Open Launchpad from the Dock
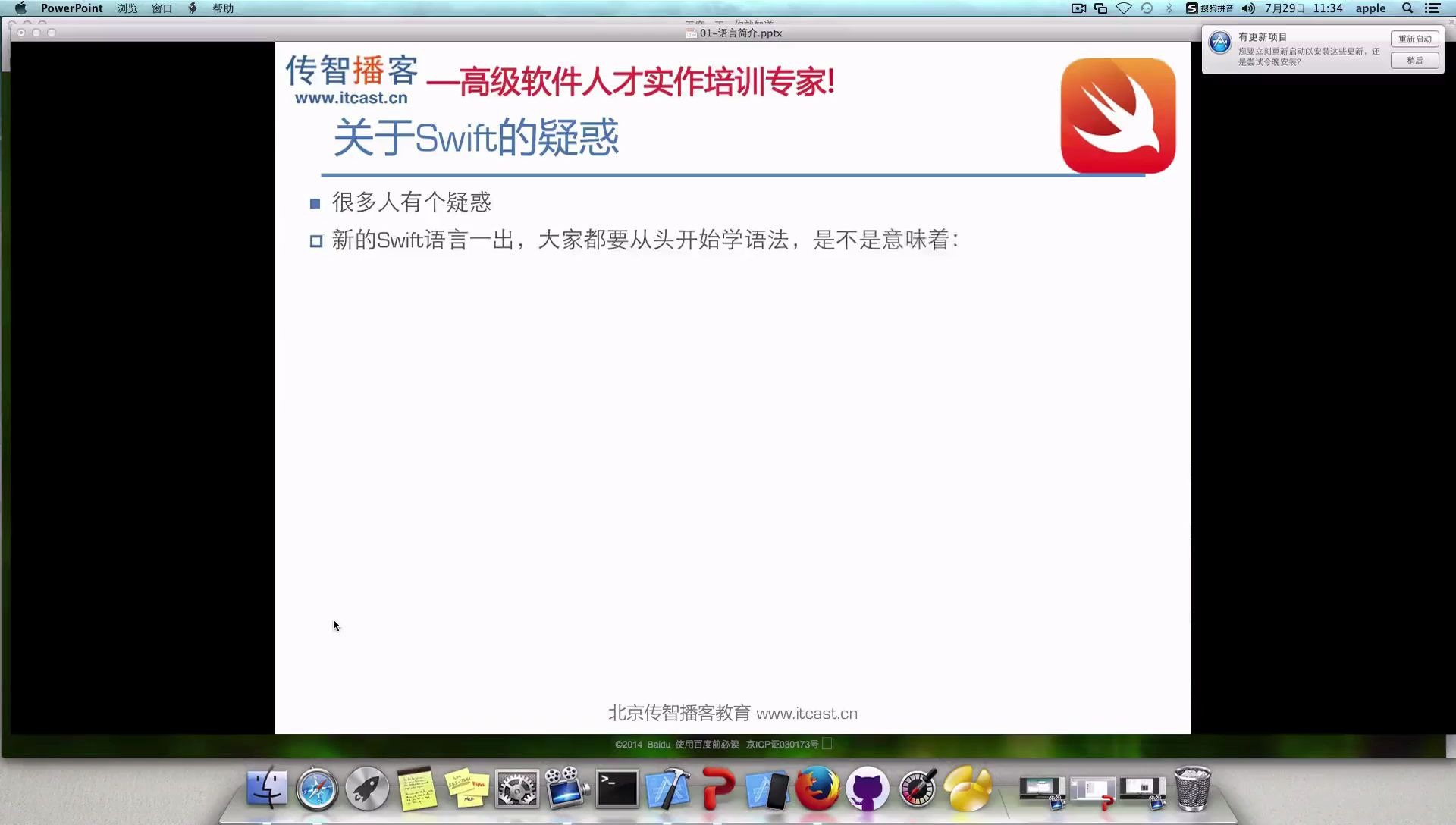1456x825 pixels. 367,789
